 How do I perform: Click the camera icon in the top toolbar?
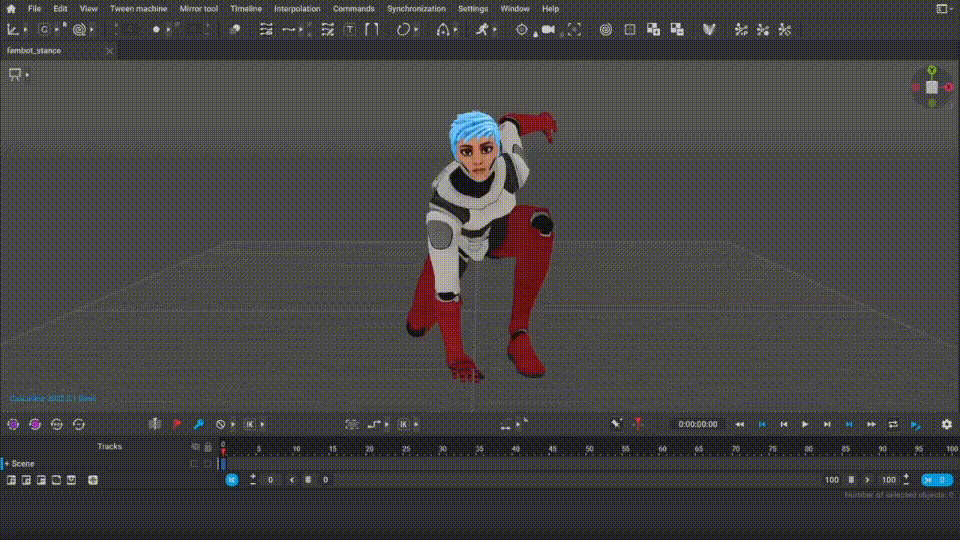pyautogui.click(x=548, y=30)
